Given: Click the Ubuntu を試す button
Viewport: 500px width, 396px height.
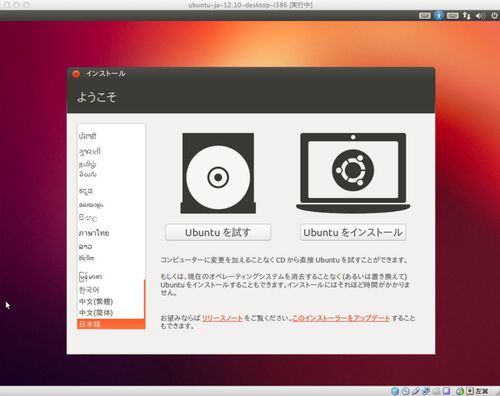Looking at the screenshot, I should click(218, 232).
